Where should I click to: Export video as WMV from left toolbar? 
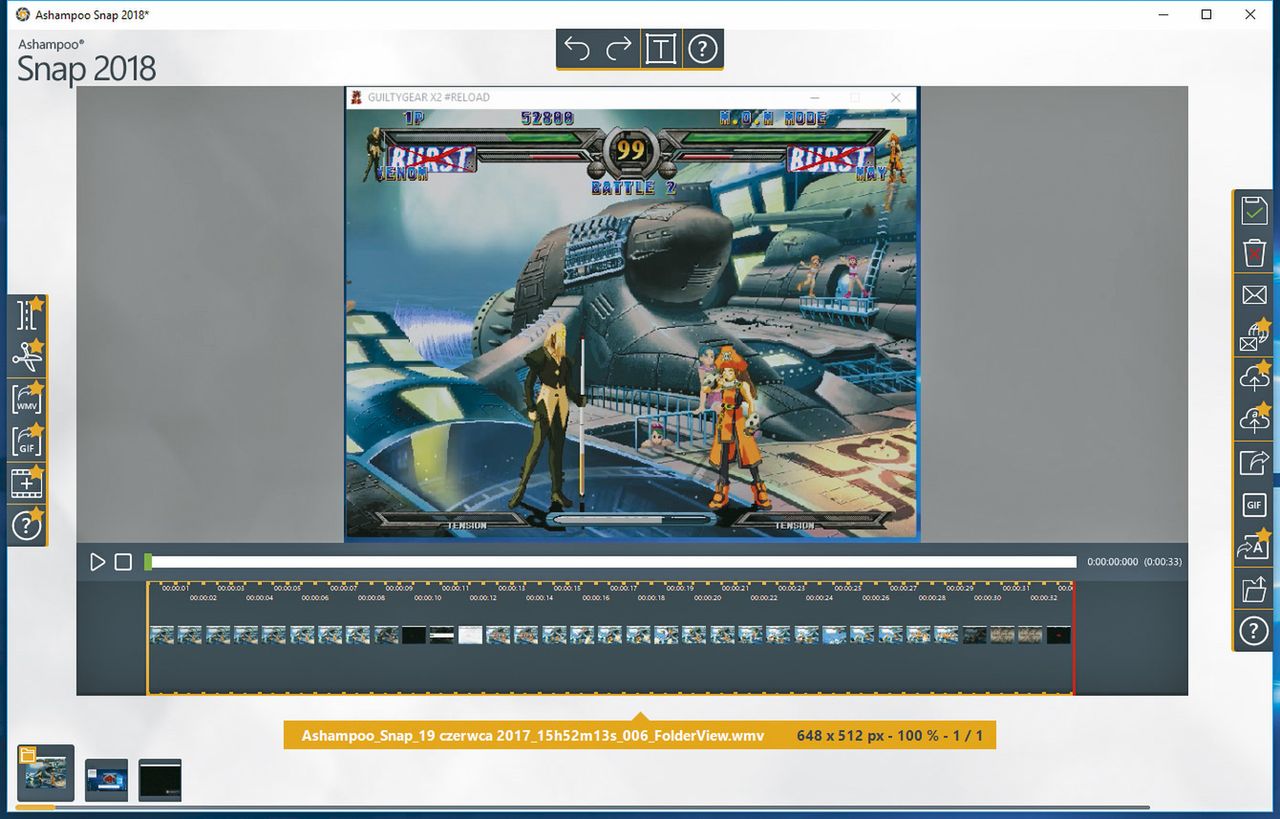[27, 399]
